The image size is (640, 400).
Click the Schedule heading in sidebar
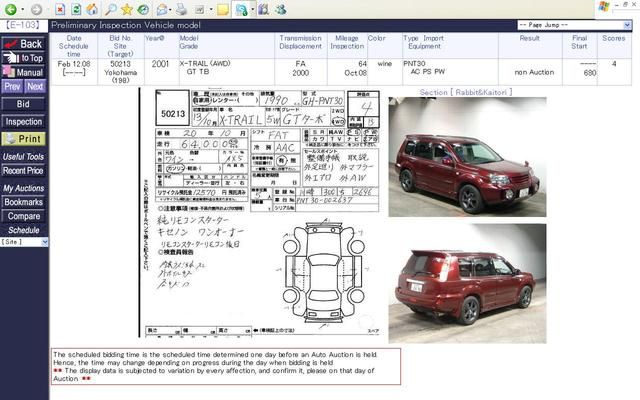click(x=24, y=230)
